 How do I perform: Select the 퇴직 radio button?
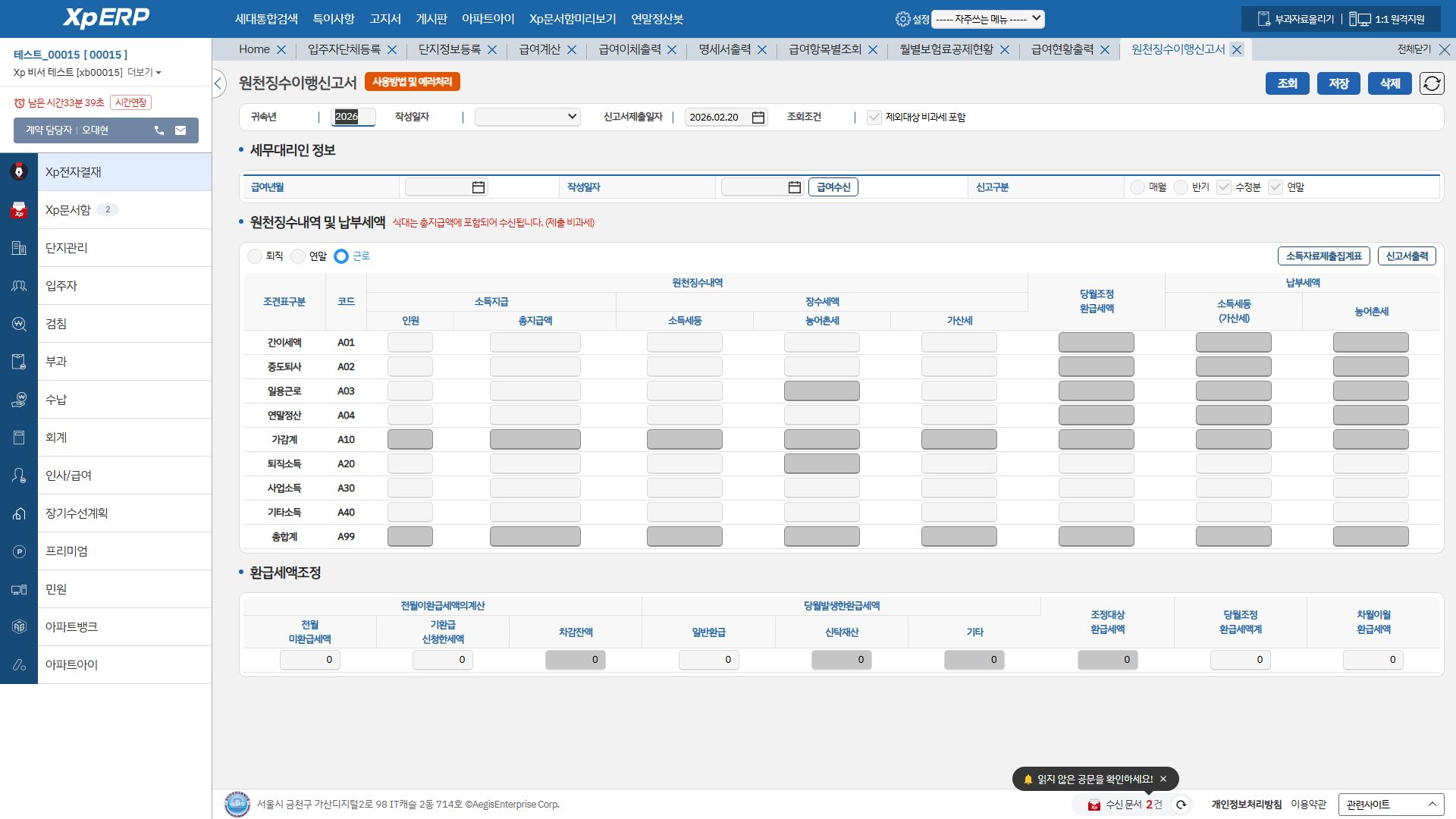(255, 256)
